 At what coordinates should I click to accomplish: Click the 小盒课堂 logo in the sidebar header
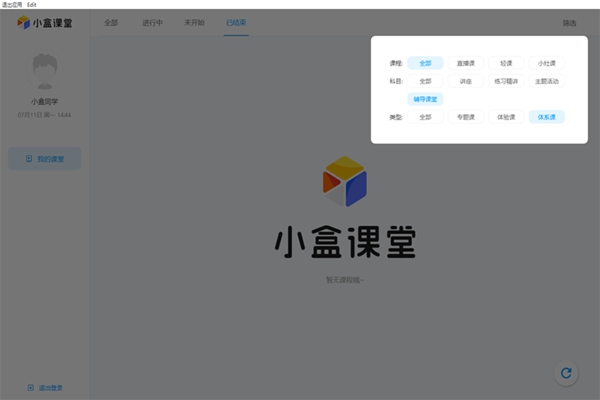pyautogui.click(x=45, y=22)
